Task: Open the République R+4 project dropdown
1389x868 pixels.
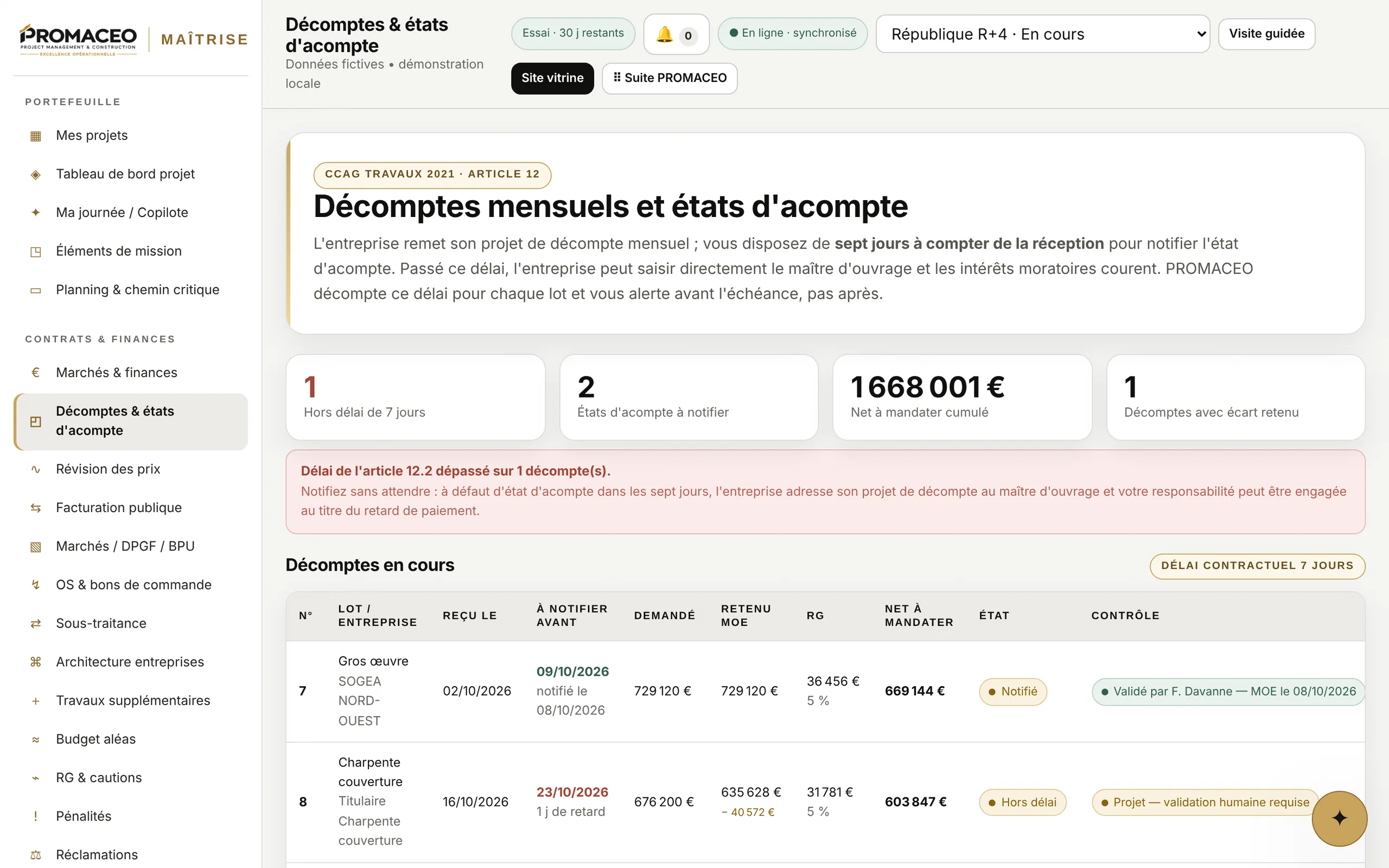Action: pos(1042,34)
